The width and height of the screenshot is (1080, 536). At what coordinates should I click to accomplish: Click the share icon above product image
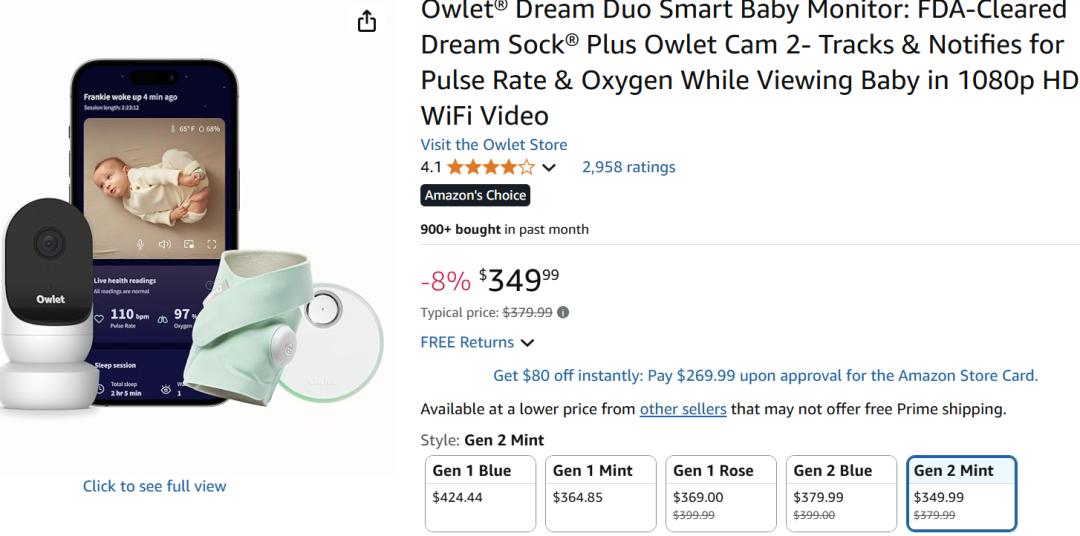367,21
